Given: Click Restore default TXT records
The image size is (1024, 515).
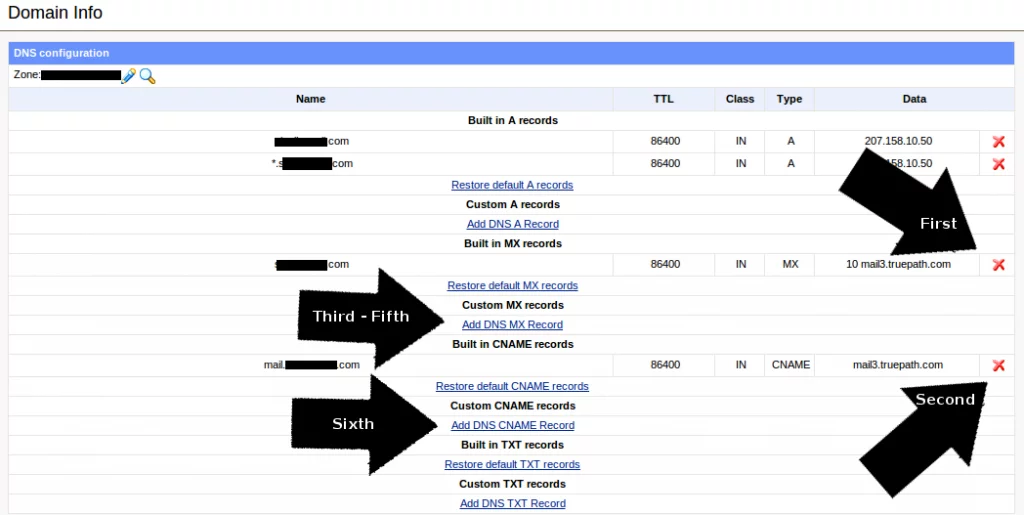Looking at the screenshot, I should pos(512,464).
